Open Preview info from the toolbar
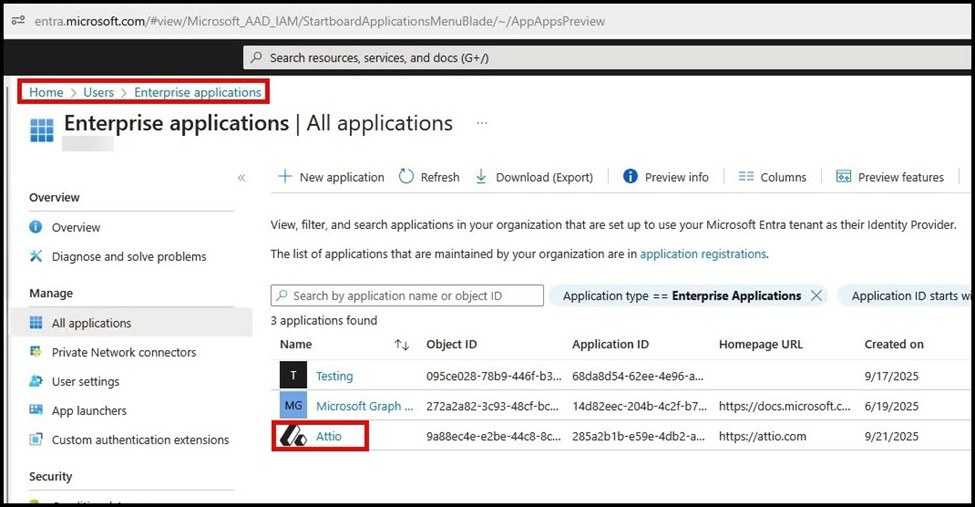 [x=666, y=177]
